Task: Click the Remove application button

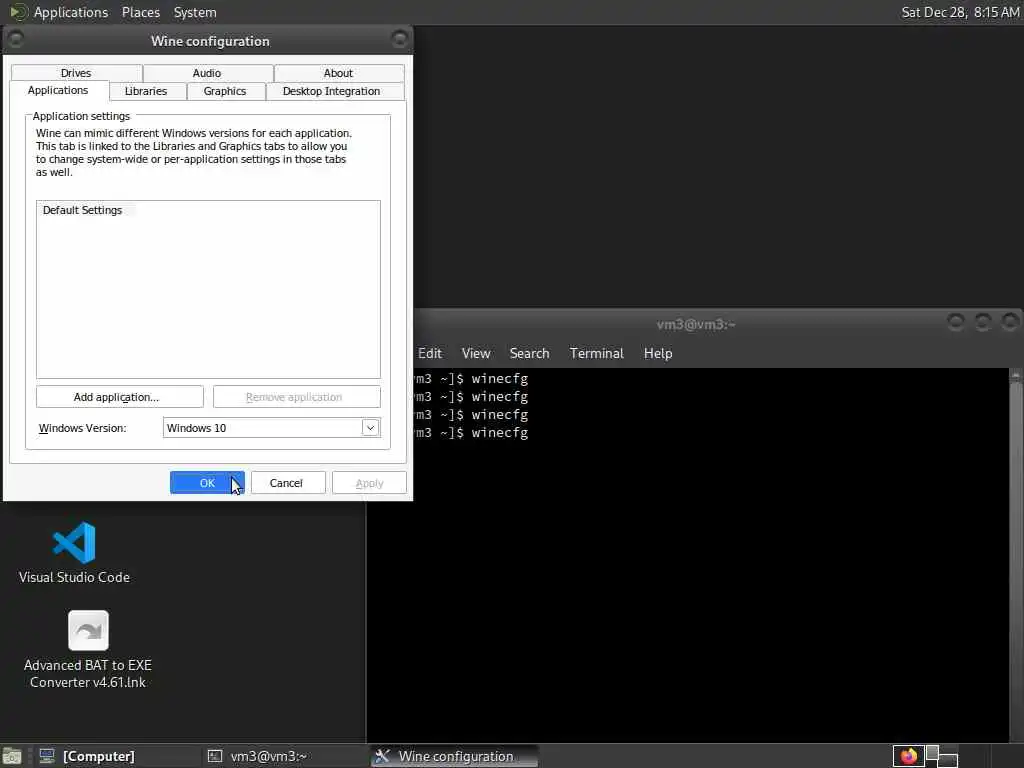Action: [x=296, y=396]
